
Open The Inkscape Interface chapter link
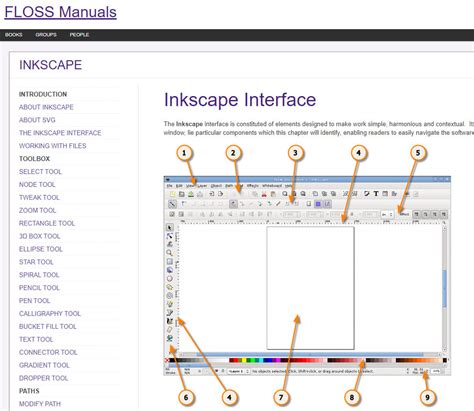click(60, 133)
